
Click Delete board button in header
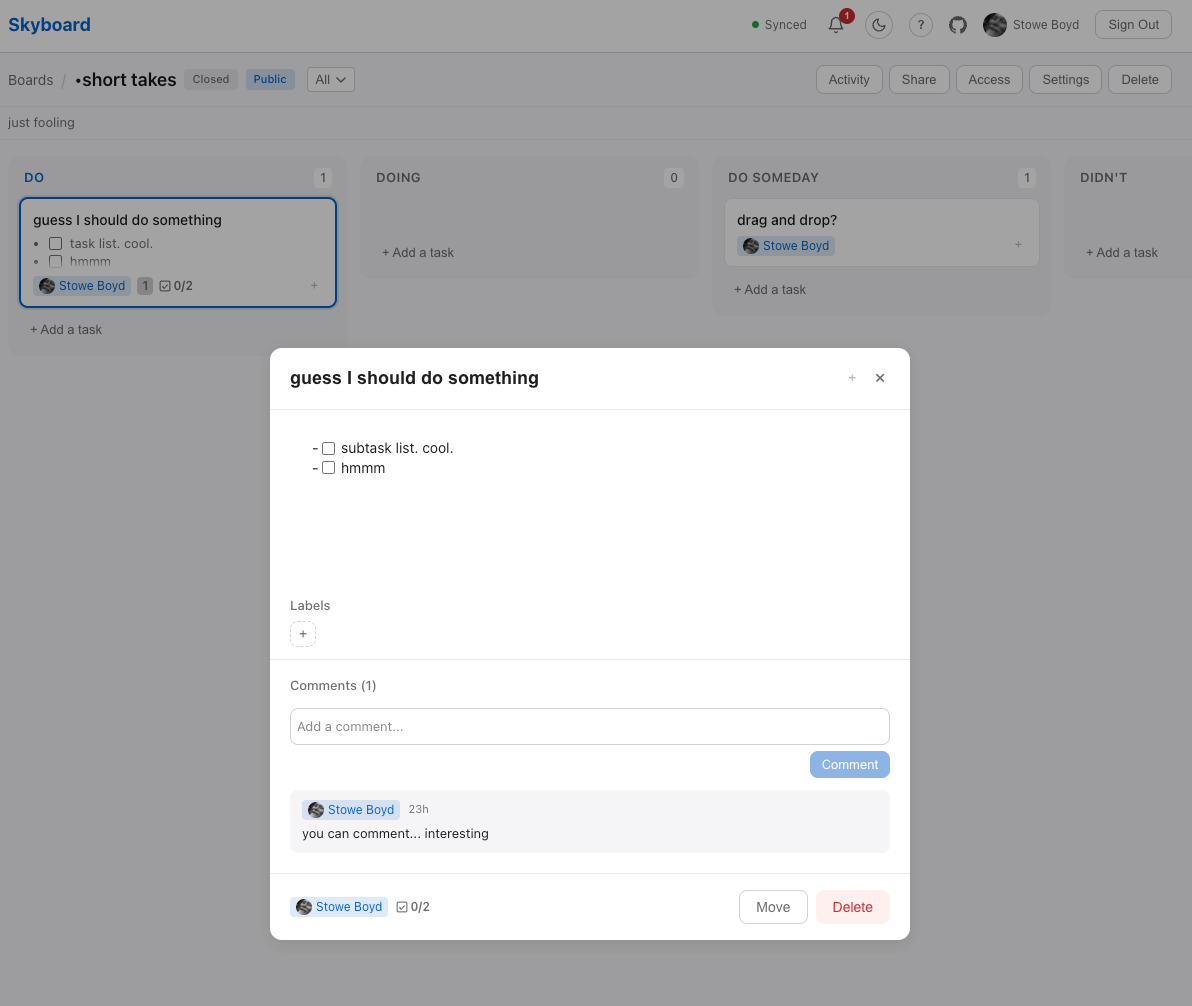[x=1140, y=80]
